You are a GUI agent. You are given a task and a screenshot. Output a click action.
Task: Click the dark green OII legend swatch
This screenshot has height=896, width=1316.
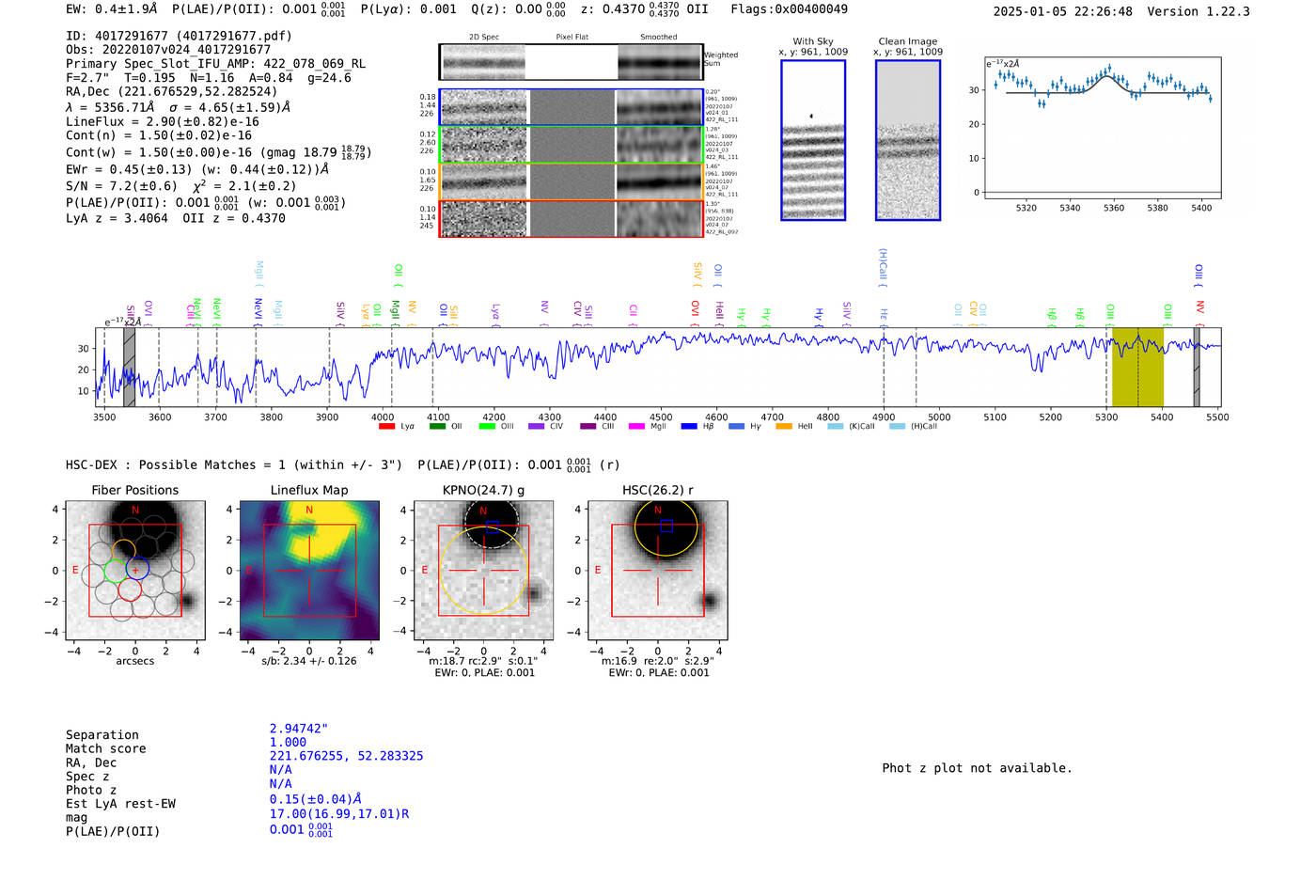tap(437, 426)
